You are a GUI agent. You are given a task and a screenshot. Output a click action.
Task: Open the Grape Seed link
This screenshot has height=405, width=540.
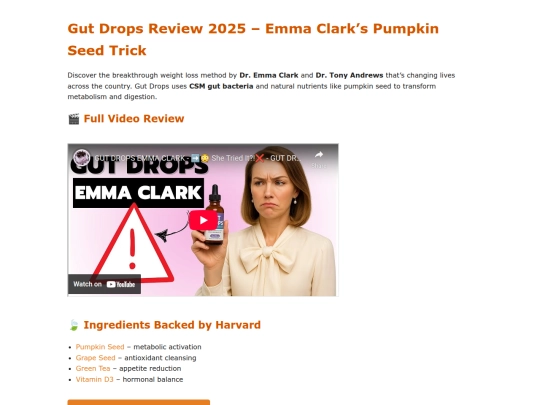(95, 358)
